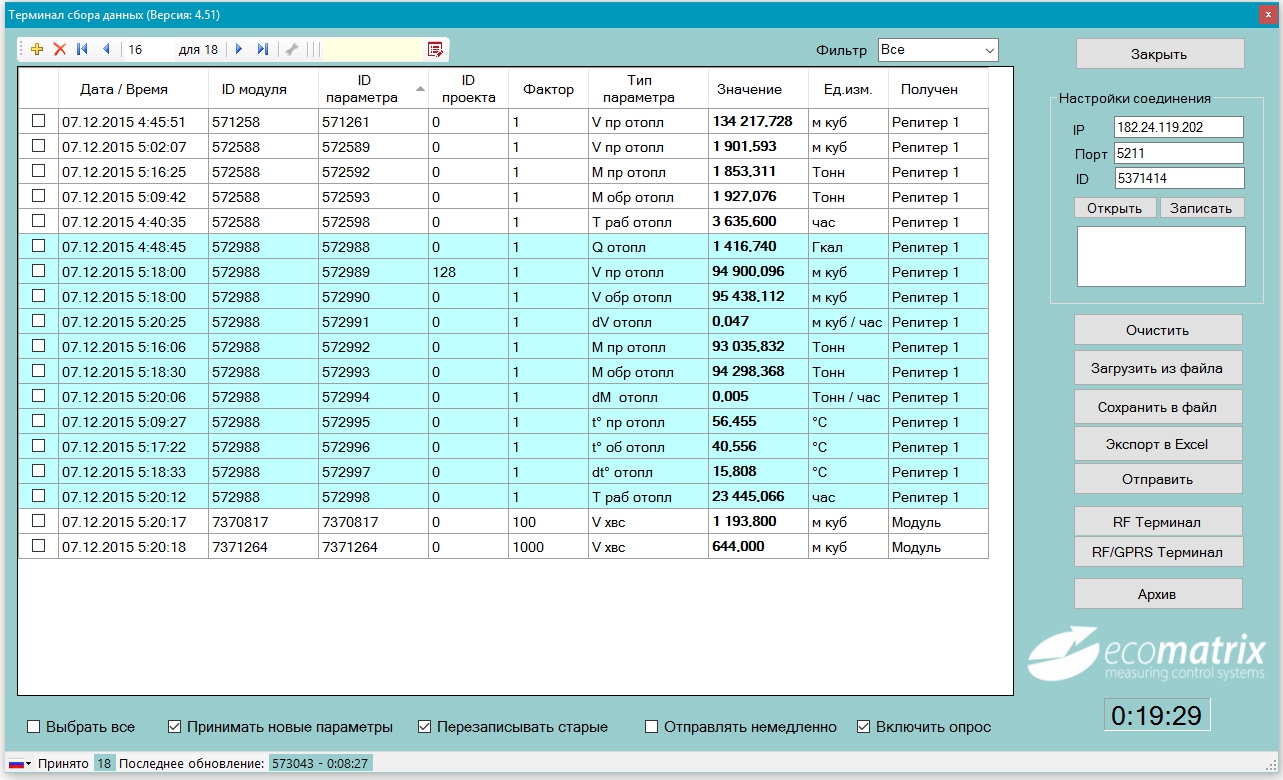Viewport: 1283px width, 780px height.
Task: Click the value cell 1 927,076
Action: tap(759, 196)
